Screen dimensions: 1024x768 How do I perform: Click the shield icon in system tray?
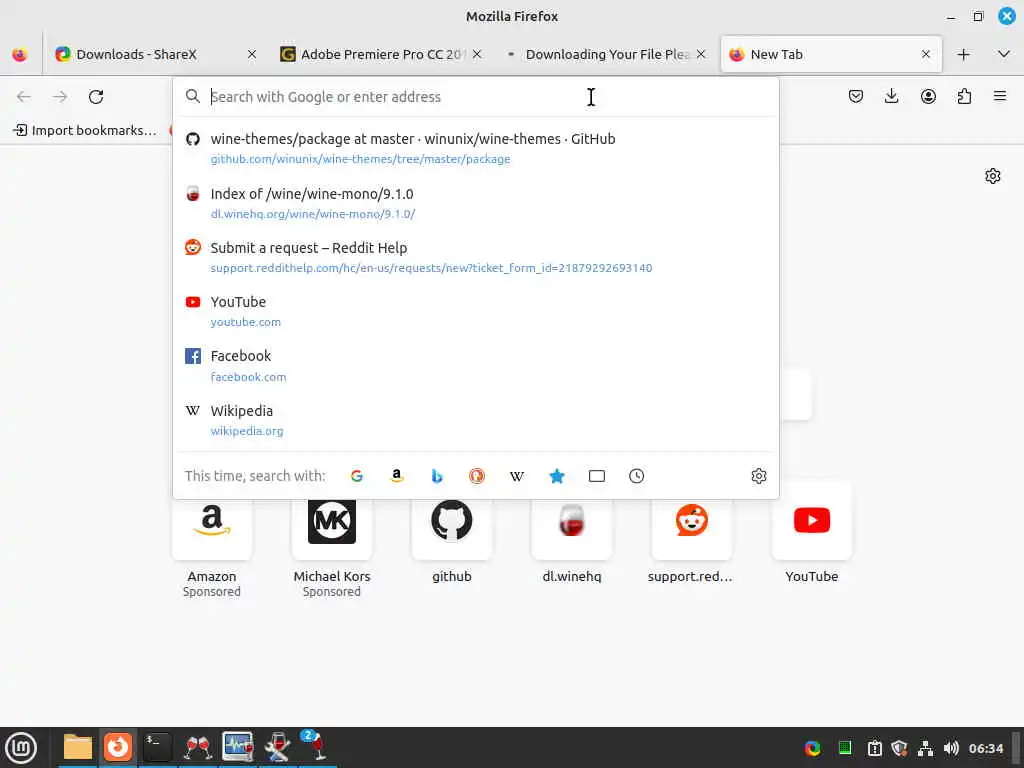pos(899,748)
